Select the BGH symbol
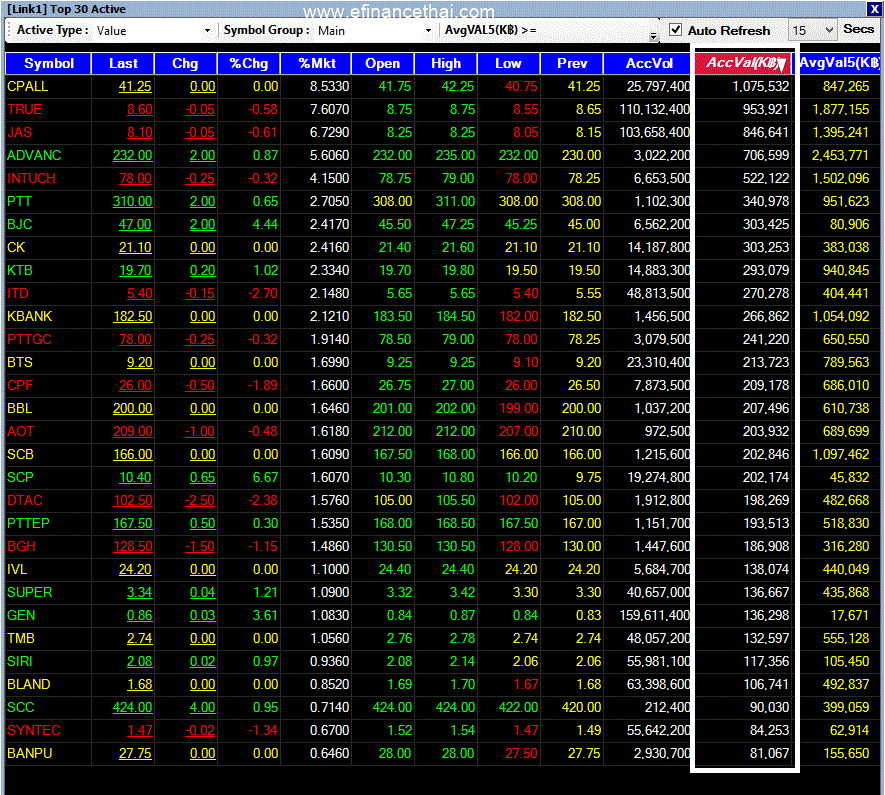The image size is (885, 795). [x=21, y=546]
